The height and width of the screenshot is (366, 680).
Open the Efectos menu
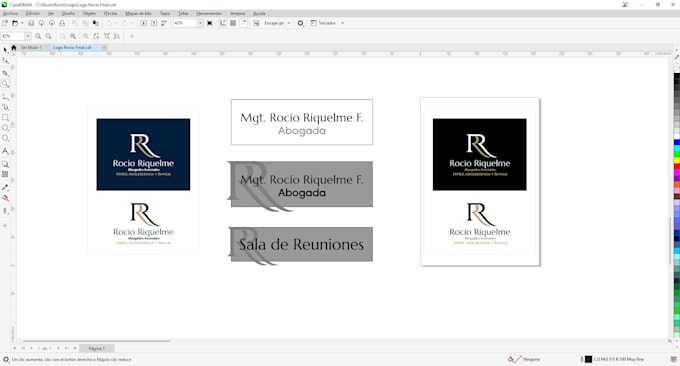[x=111, y=13]
